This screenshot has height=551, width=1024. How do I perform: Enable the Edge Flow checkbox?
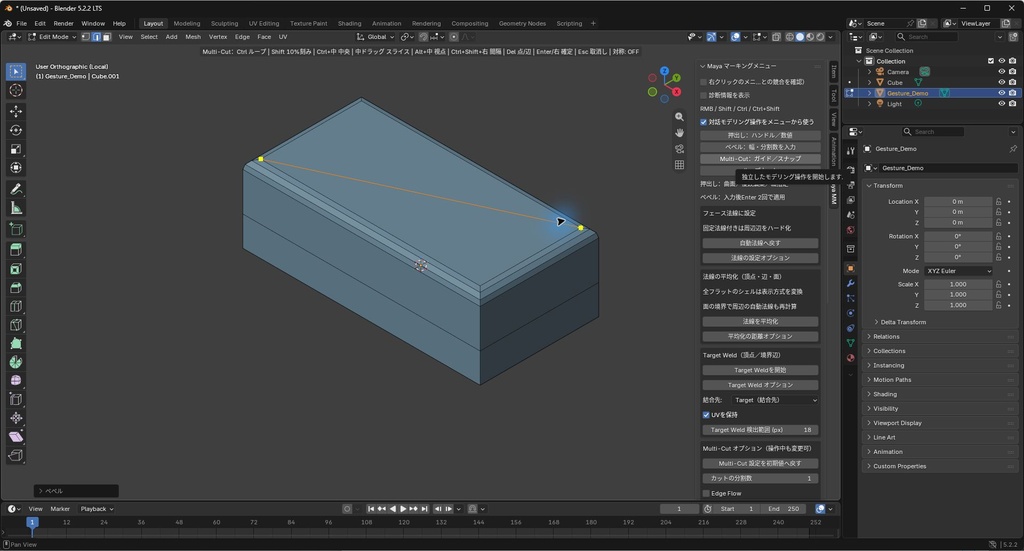[x=706, y=494]
